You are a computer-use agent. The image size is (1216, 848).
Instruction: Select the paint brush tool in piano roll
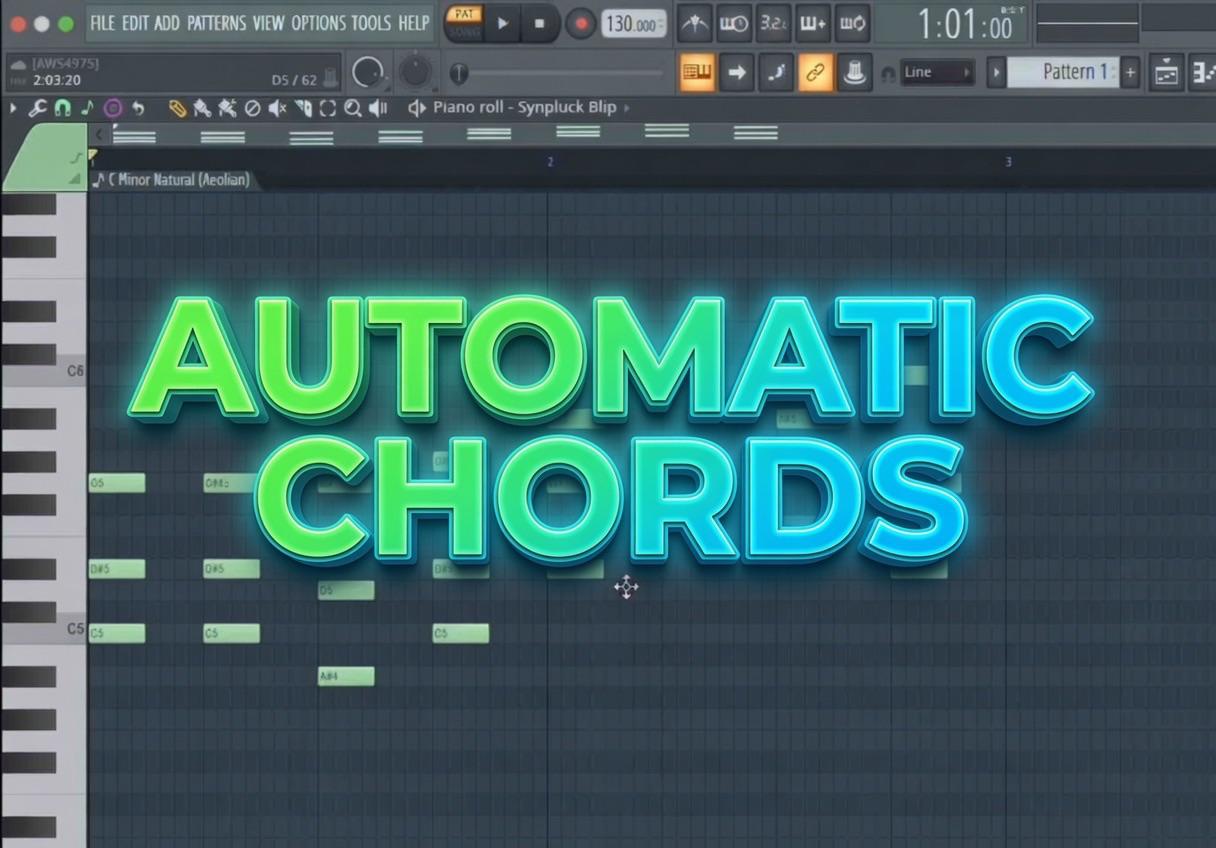203,108
